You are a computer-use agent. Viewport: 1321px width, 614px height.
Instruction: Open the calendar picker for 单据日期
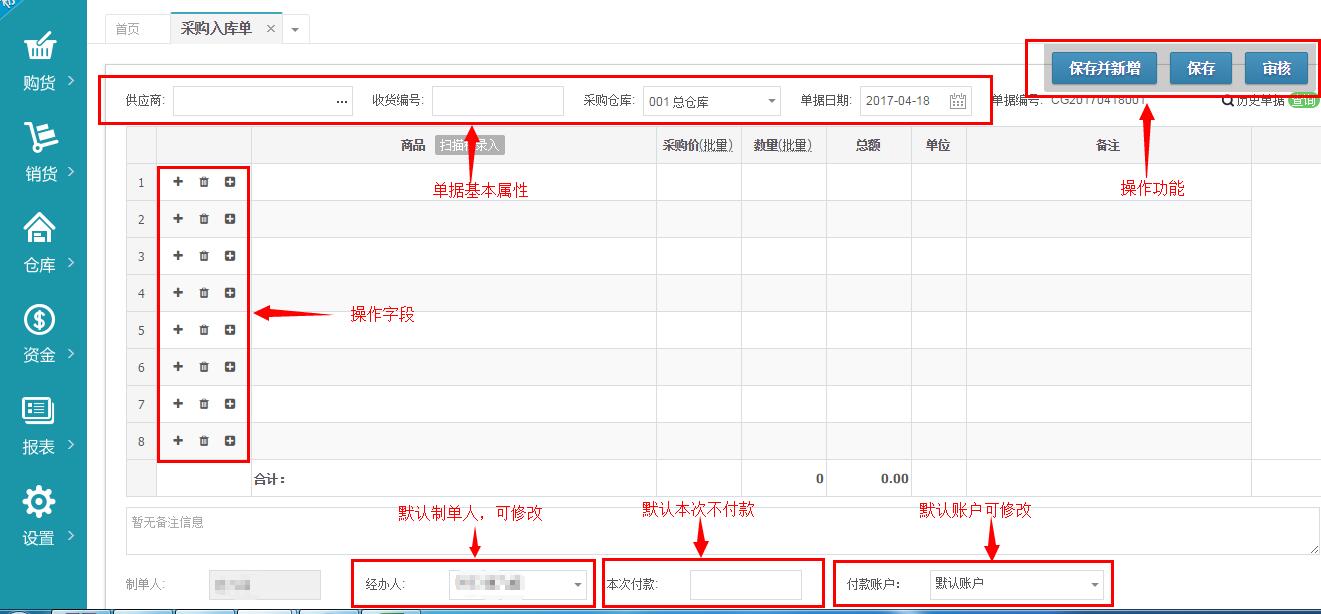click(x=957, y=101)
